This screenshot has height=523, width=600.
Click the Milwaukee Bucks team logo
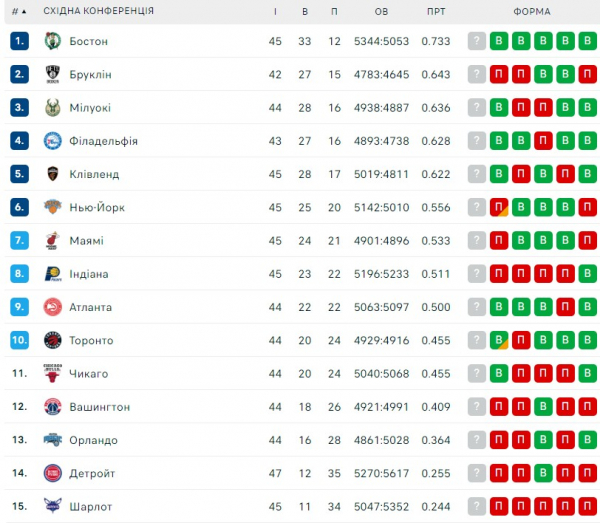pyautogui.click(x=53, y=108)
